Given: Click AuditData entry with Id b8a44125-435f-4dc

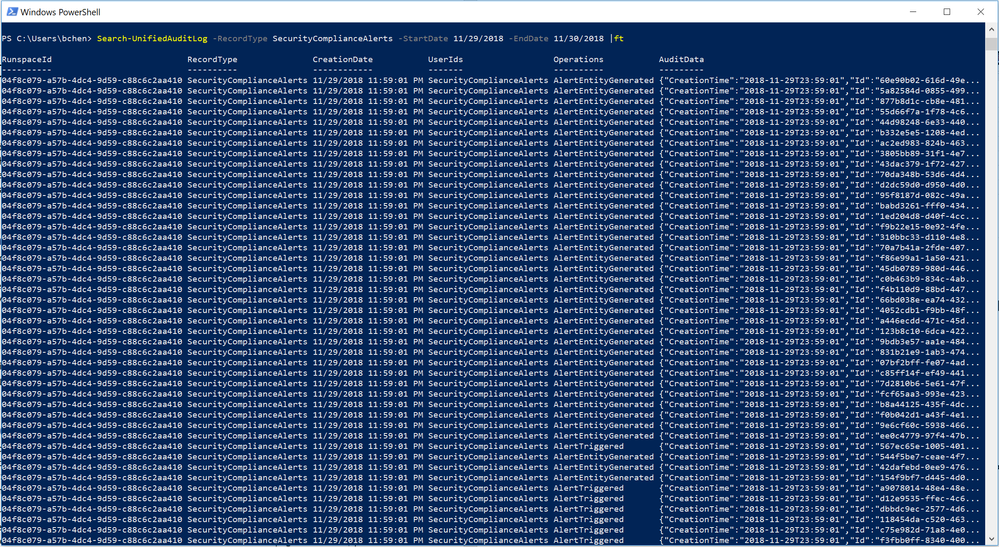Looking at the screenshot, I should pos(820,404).
